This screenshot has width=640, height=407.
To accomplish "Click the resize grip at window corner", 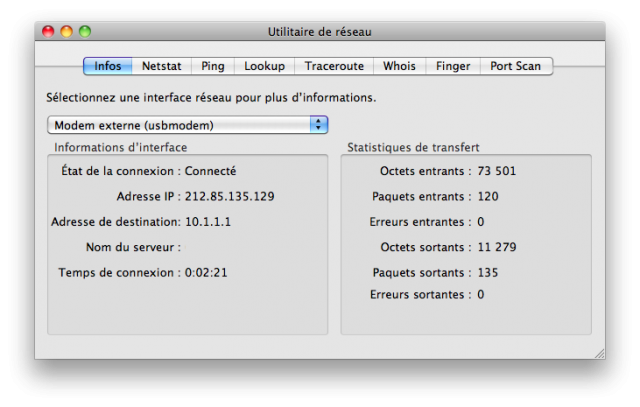I will [x=599, y=353].
